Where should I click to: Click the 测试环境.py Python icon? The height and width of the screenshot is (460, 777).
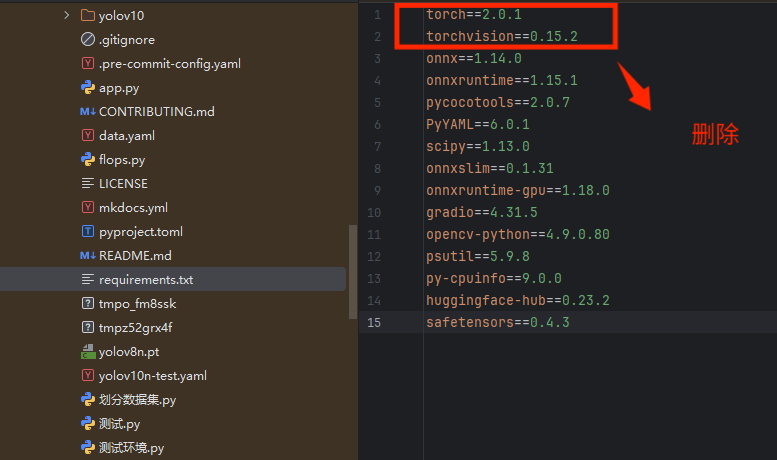[88, 448]
